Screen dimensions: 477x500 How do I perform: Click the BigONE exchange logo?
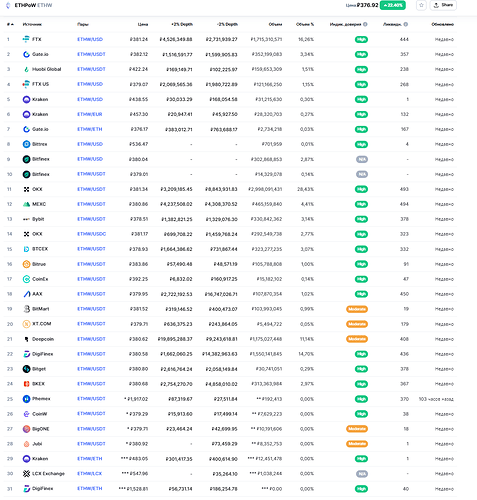coord(26,429)
